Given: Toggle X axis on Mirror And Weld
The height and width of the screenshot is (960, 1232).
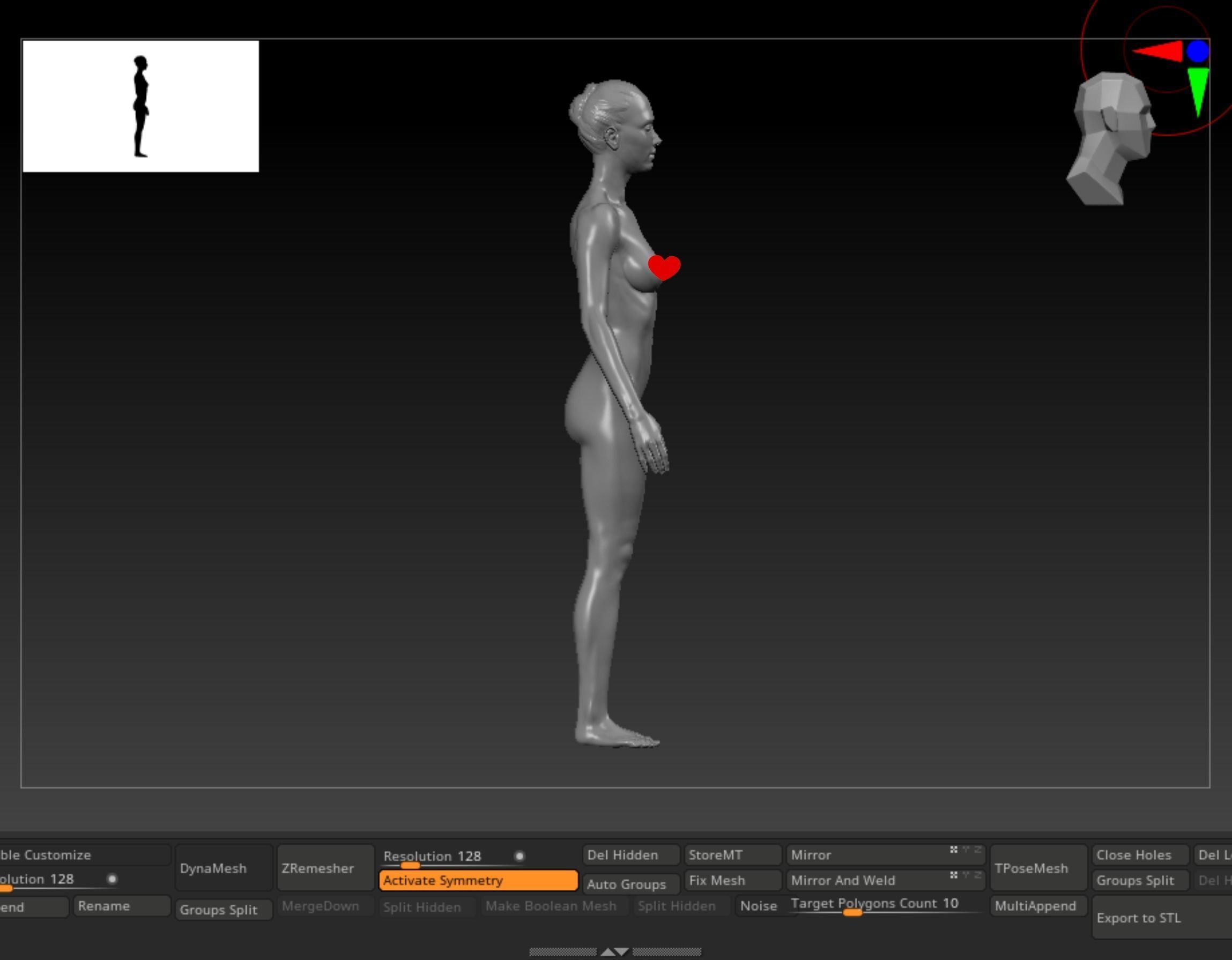Looking at the screenshot, I should 953,875.
